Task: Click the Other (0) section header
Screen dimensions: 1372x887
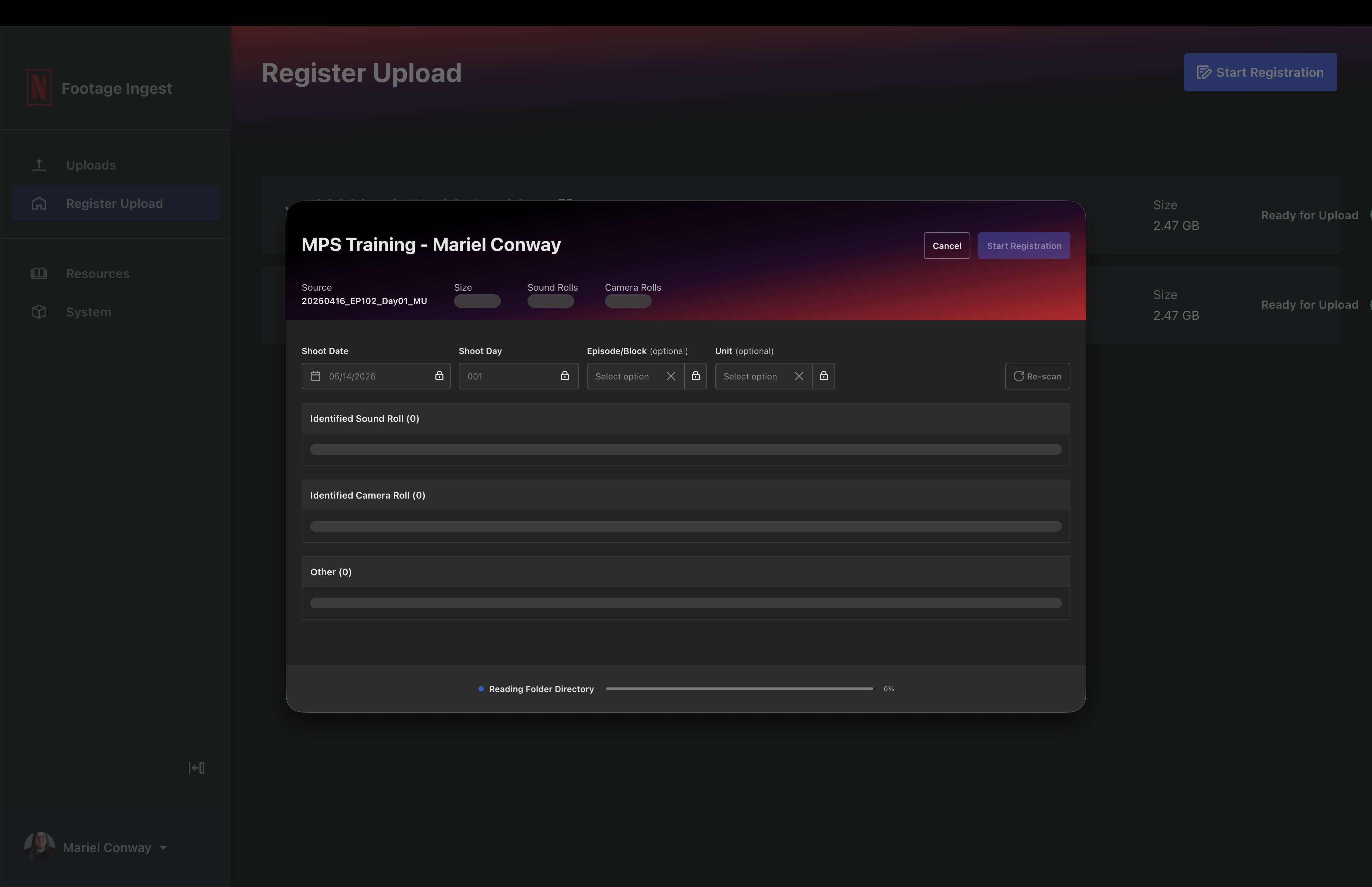Action: [x=686, y=572]
